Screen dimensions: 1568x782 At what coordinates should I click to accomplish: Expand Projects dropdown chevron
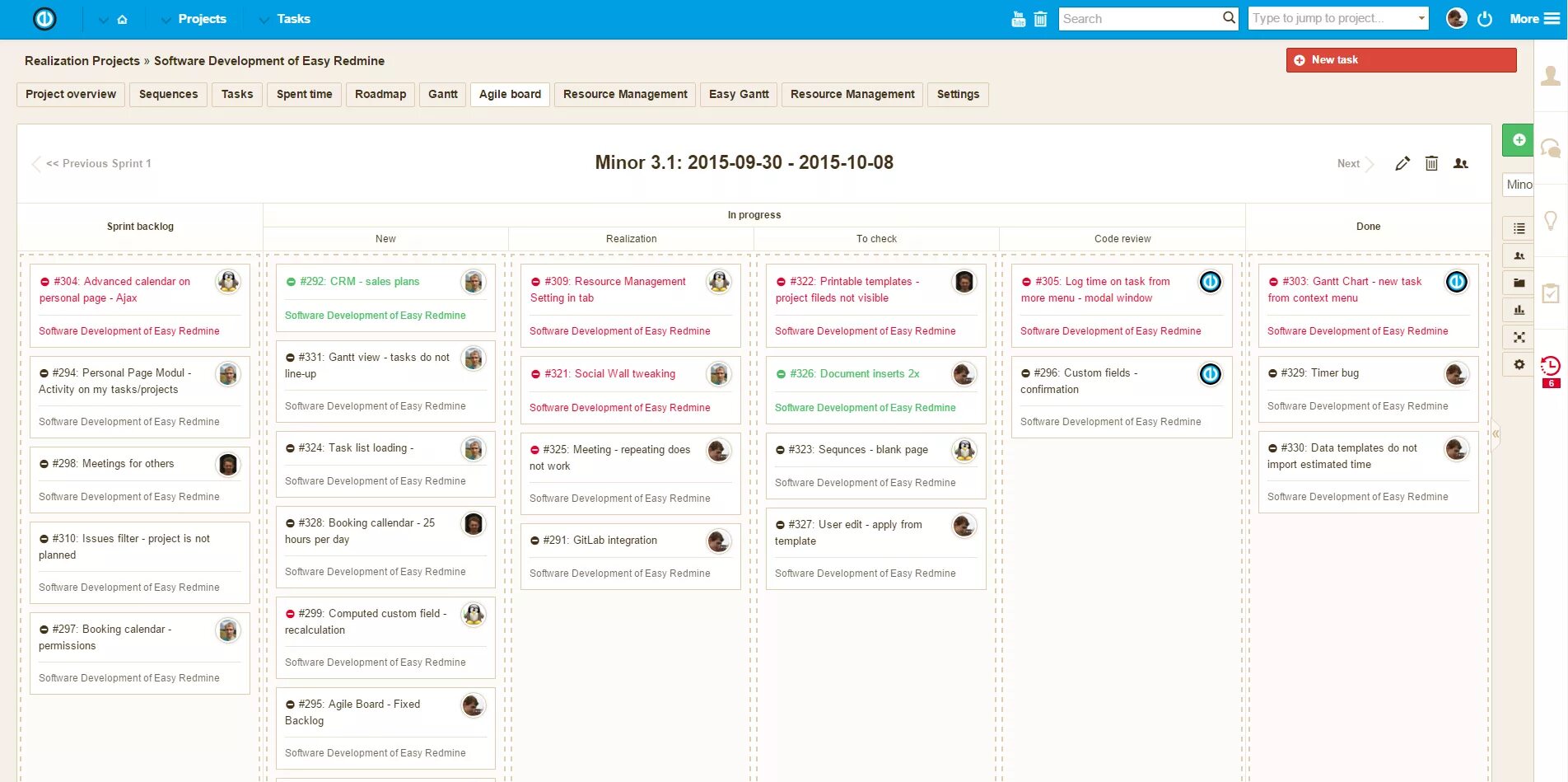(166, 20)
